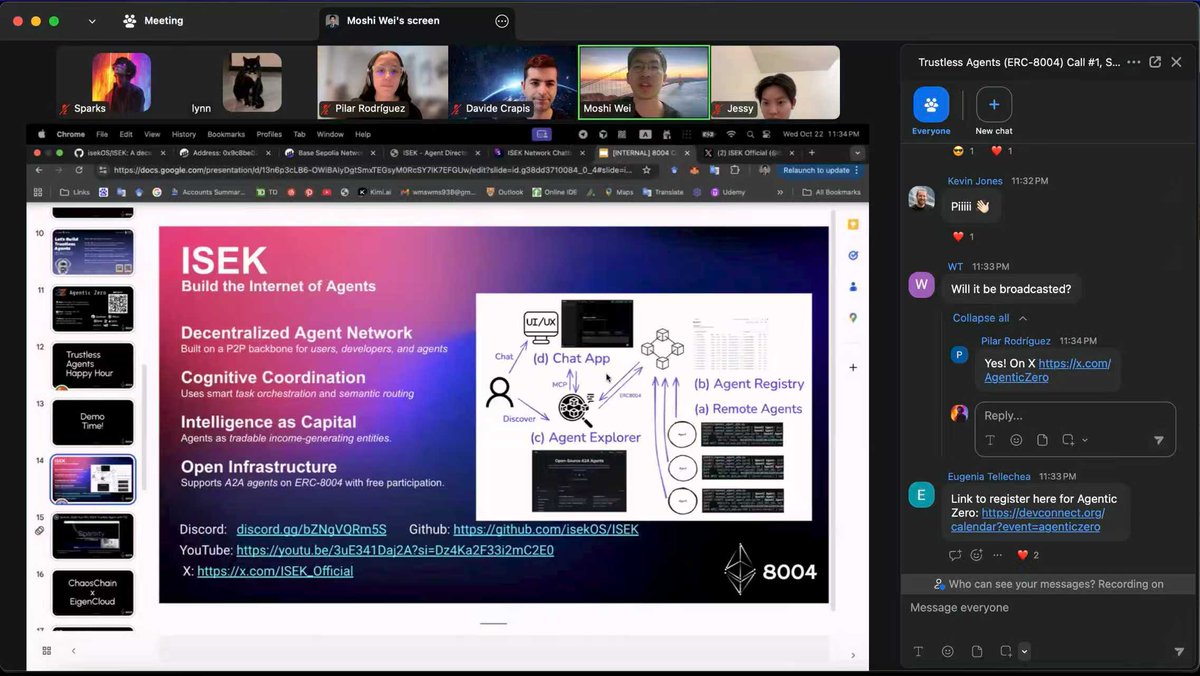
Task: Bookmark page with star icon
Action: click(647, 170)
